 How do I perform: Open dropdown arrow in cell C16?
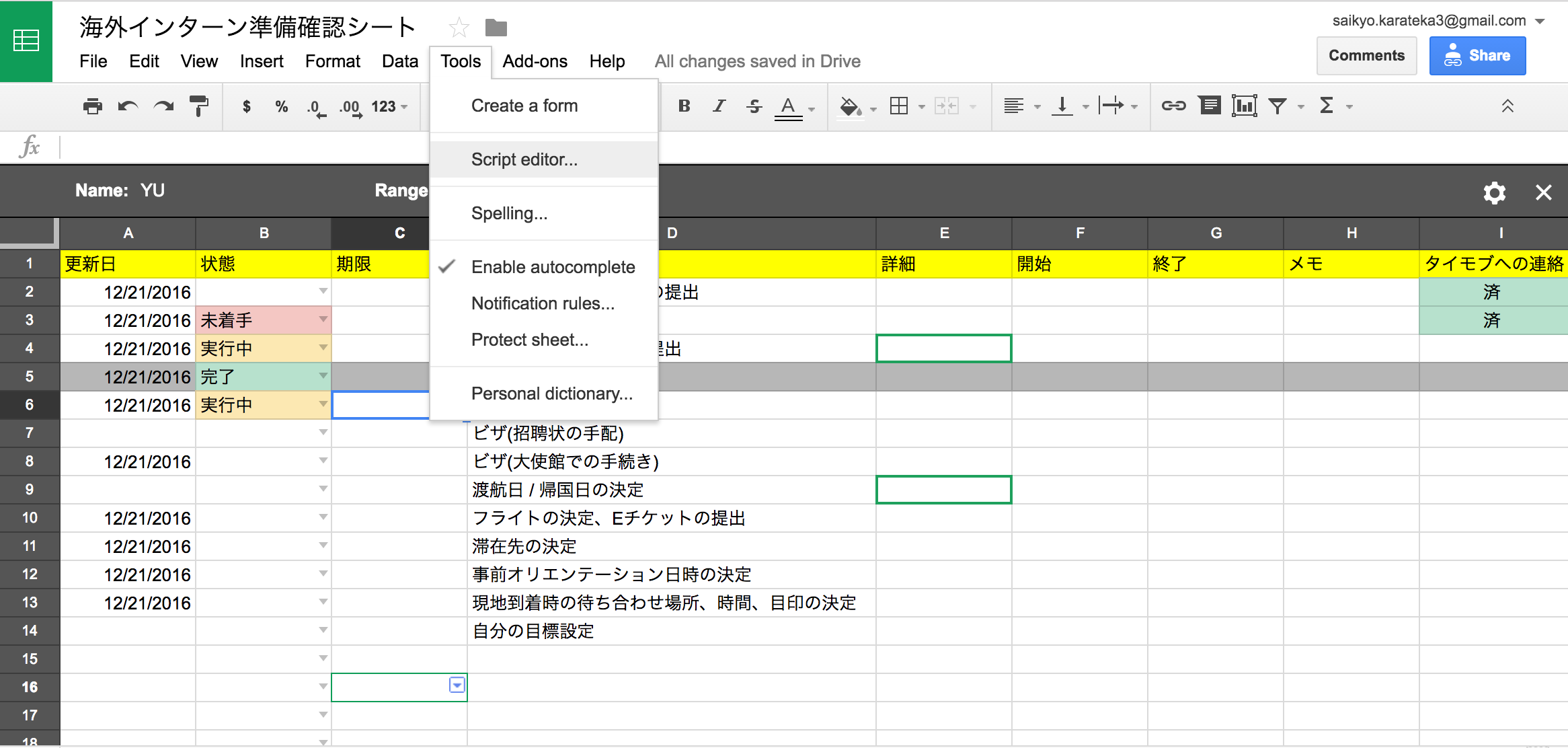point(457,685)
